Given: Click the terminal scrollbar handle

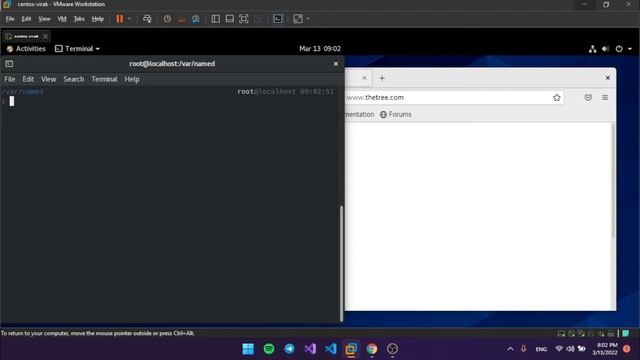Looking at the screenshot, I should [341, 264].
